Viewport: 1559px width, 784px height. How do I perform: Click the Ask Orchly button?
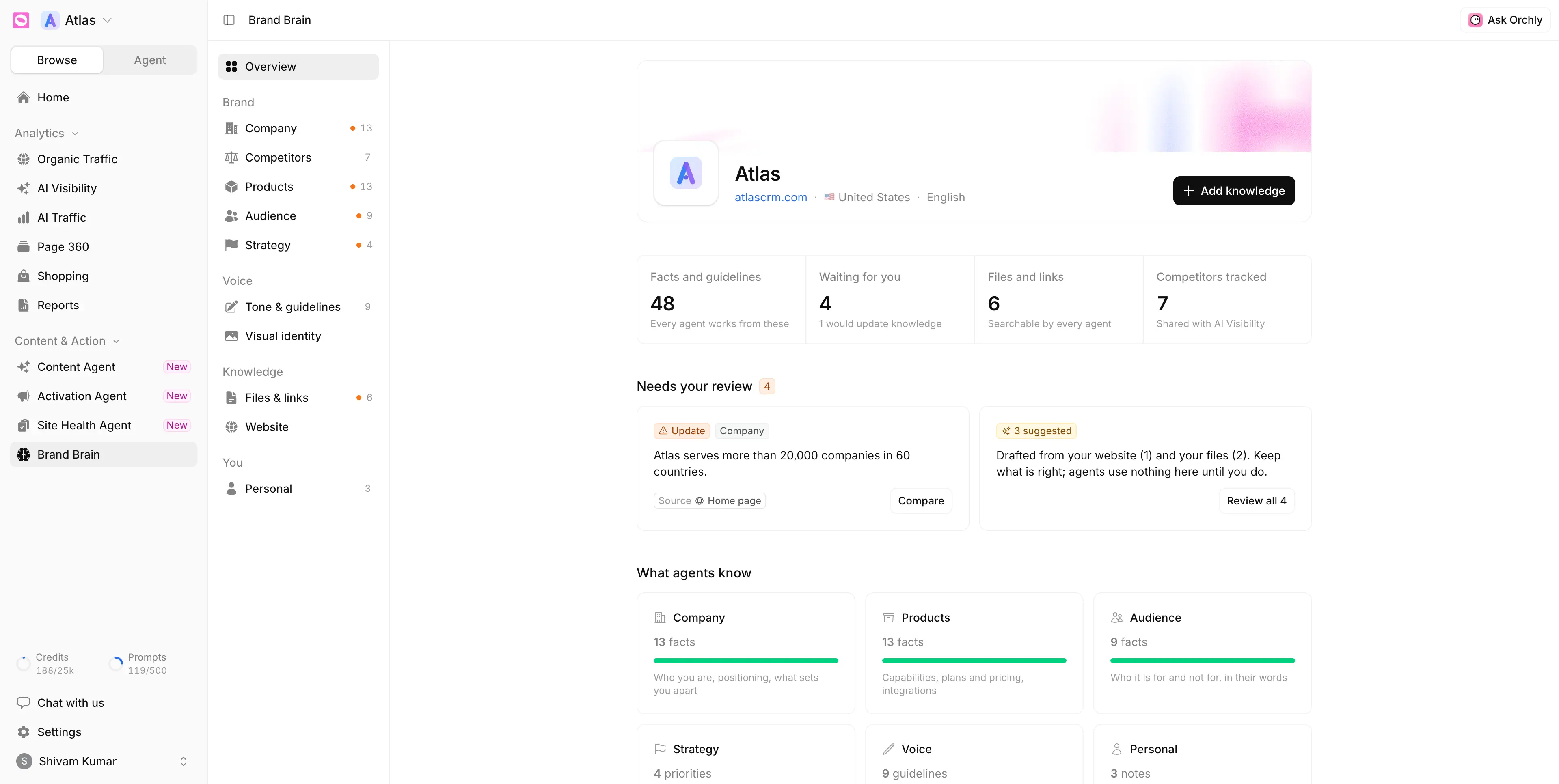1505,20
